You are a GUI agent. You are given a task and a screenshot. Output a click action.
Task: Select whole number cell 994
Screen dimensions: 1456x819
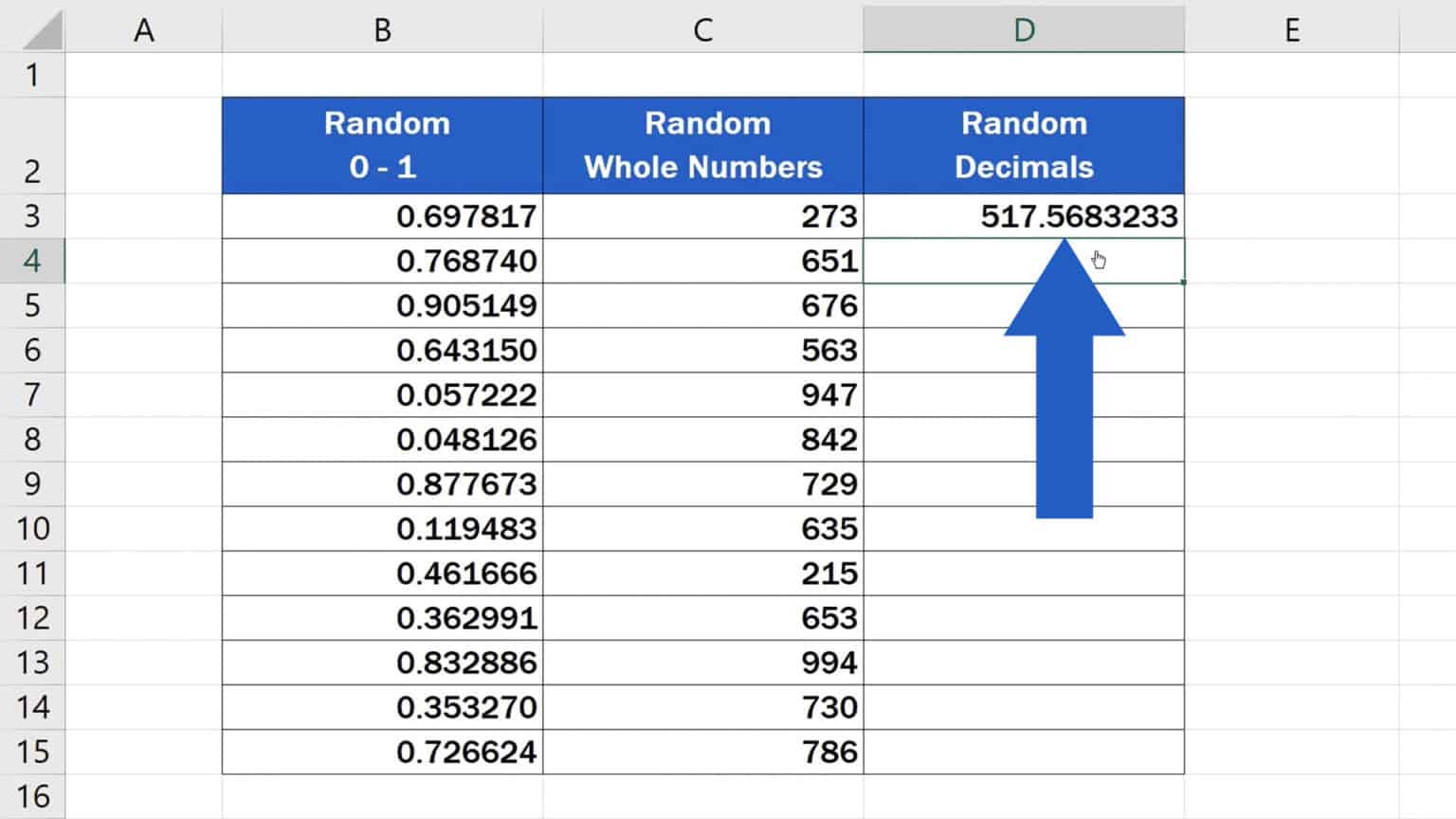702,662
